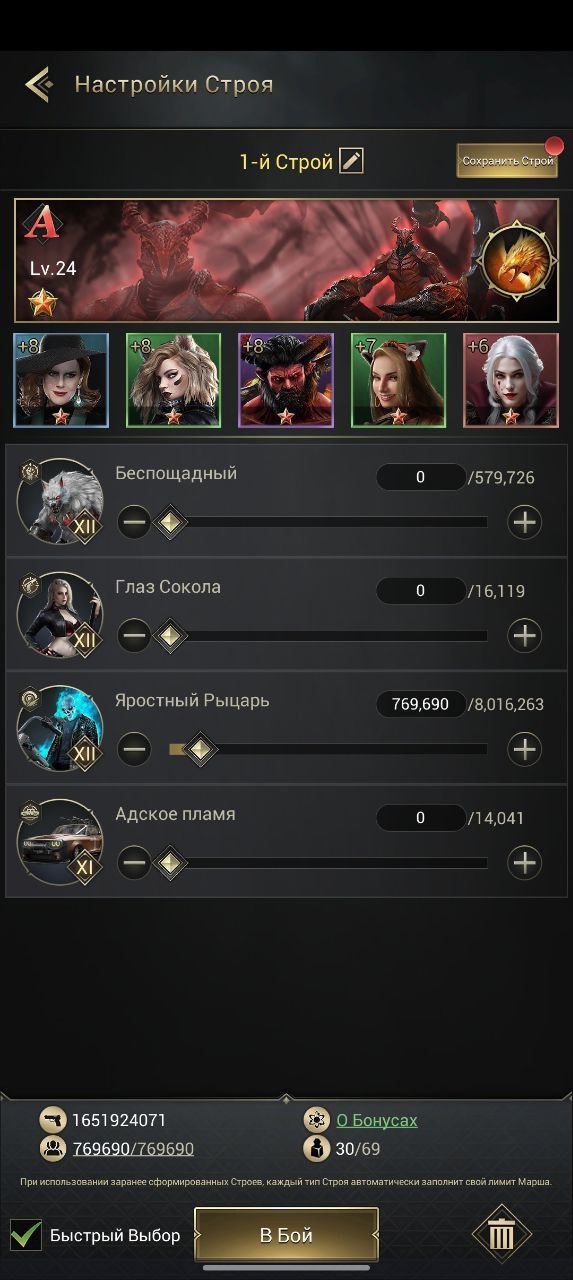Open the О Бонусах link
The image size is (573, 1280).
(376, 1120)
